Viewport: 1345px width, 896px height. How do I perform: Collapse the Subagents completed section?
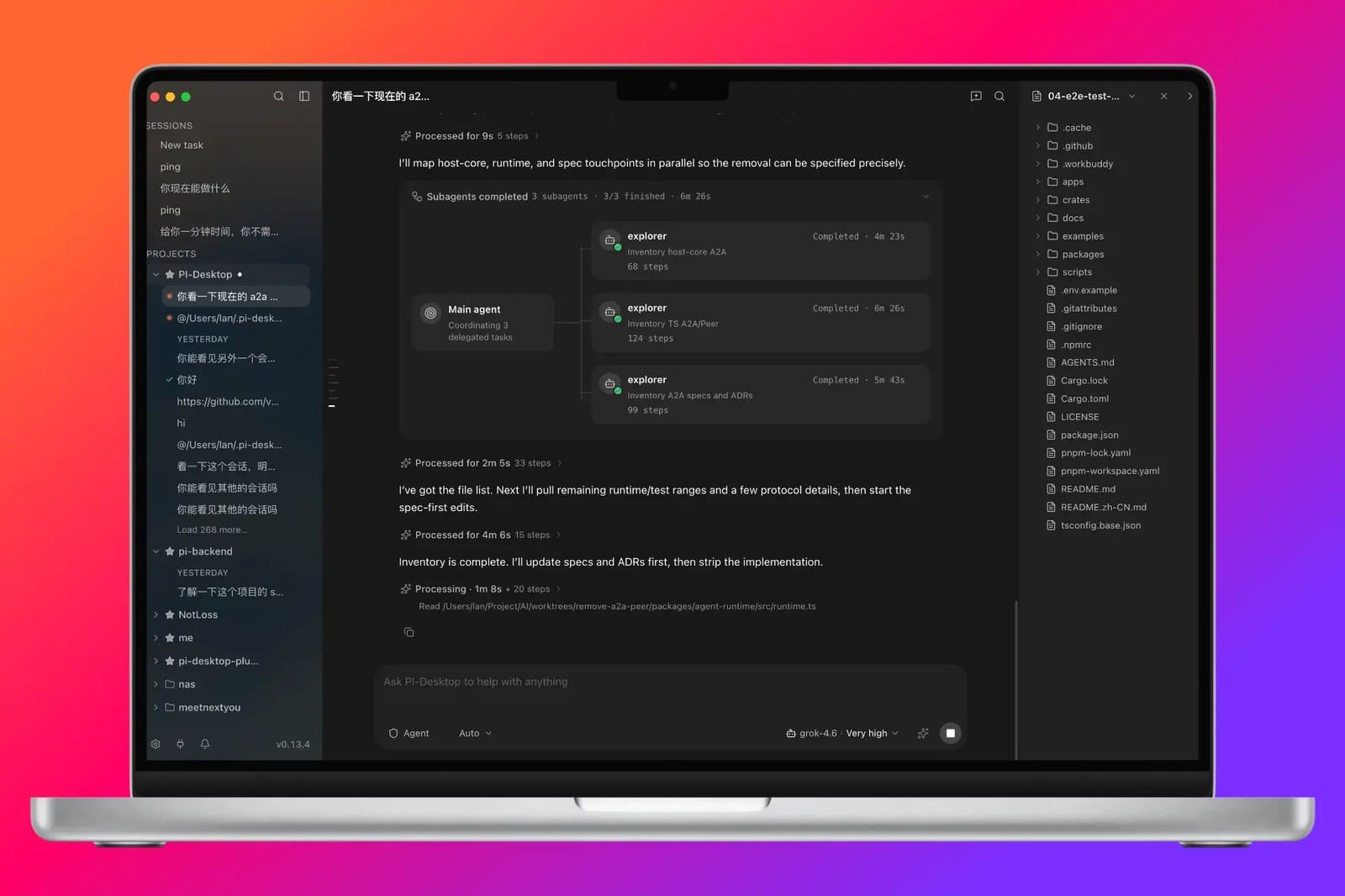(x=926, y=197)
